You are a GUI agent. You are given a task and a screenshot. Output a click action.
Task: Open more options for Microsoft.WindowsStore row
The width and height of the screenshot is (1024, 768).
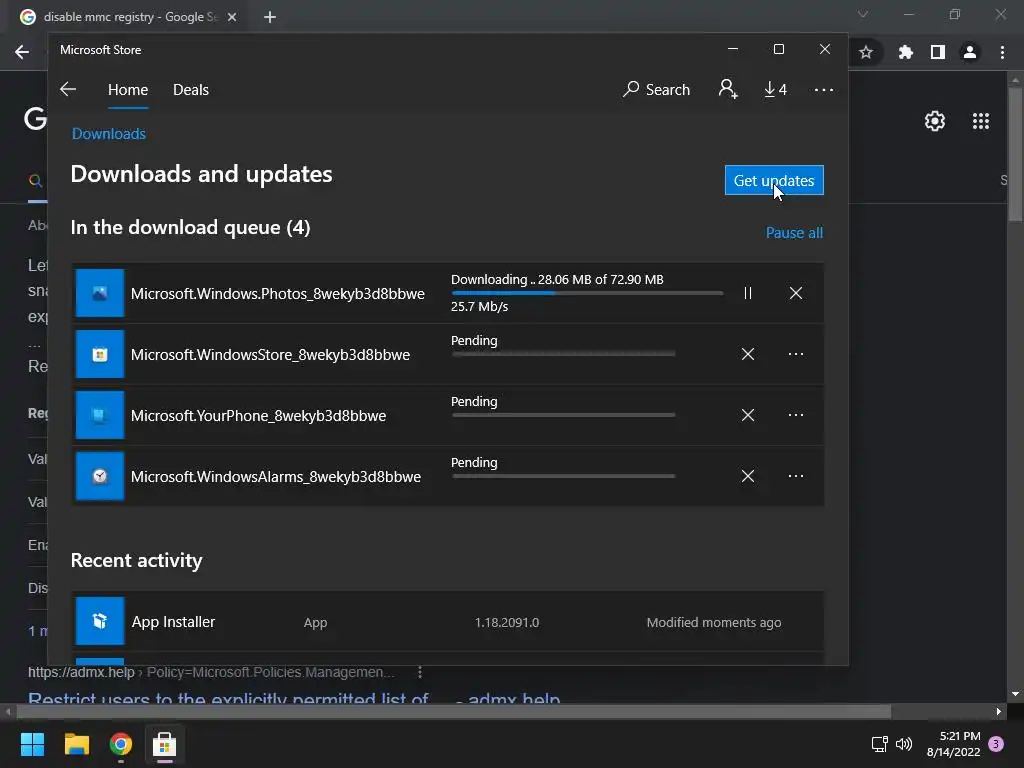(795, 354)
